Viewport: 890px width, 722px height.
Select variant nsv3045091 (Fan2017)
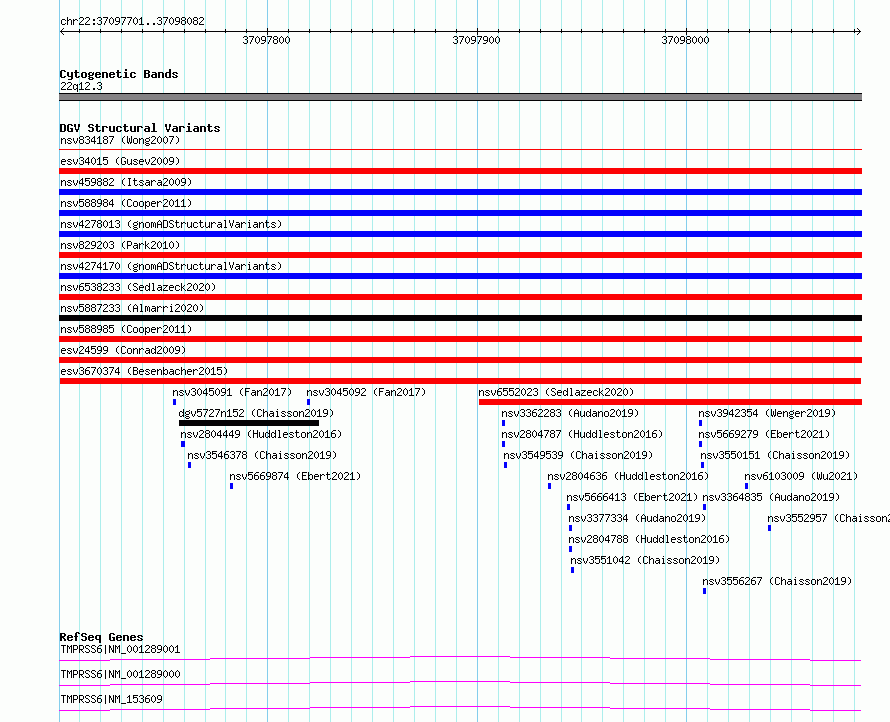(232, 392)
